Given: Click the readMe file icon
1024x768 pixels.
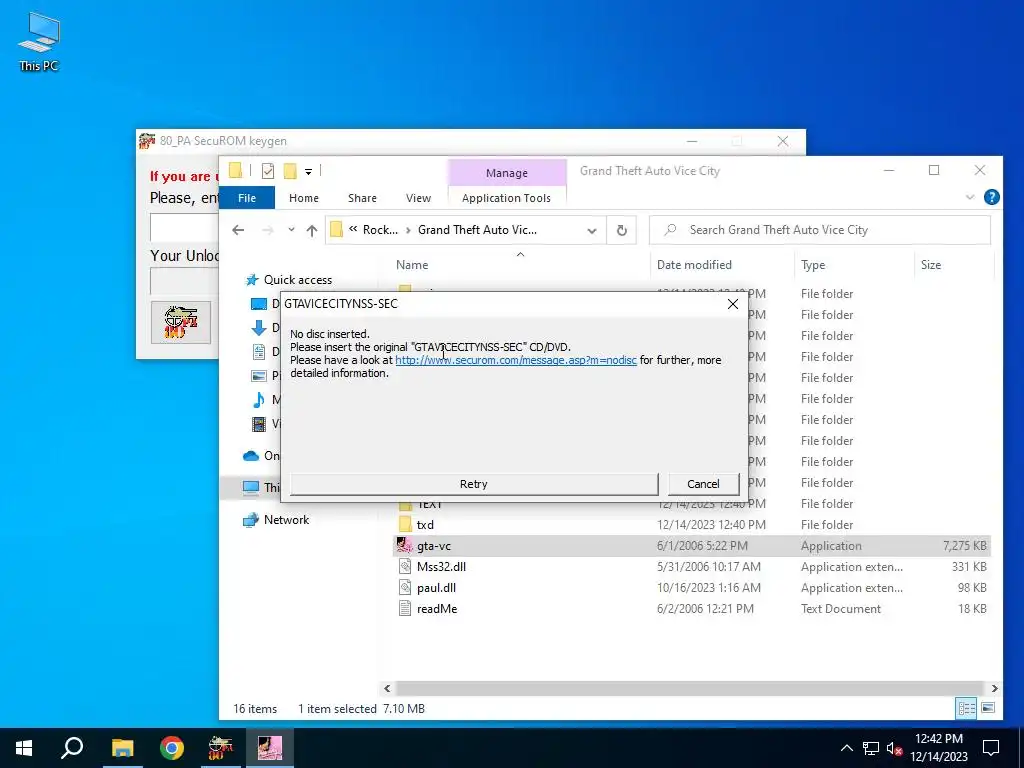Looking at the screenshot, I should coord(405,609).
